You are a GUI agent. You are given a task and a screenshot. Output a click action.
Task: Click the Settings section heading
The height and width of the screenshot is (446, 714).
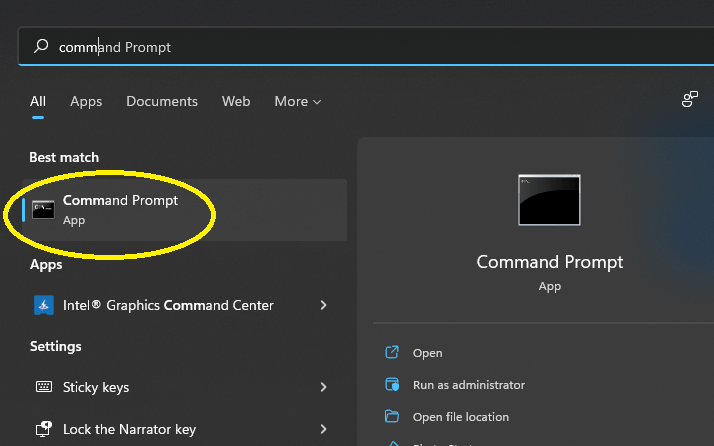[56, 346]
